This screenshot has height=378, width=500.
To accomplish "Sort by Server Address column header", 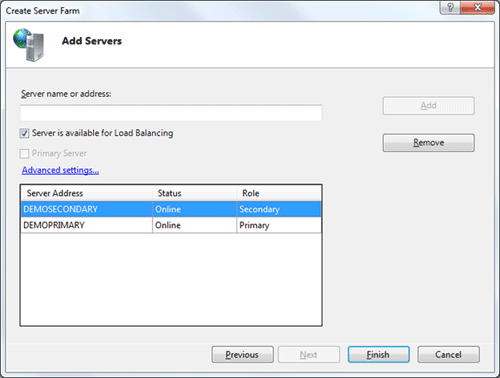I will (87, 193).
